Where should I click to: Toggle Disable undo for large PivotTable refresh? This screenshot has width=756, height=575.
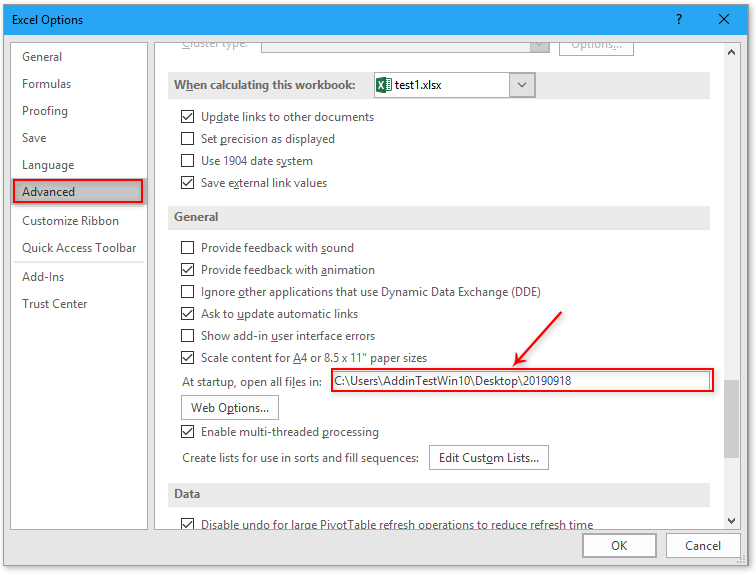(188, 524)
